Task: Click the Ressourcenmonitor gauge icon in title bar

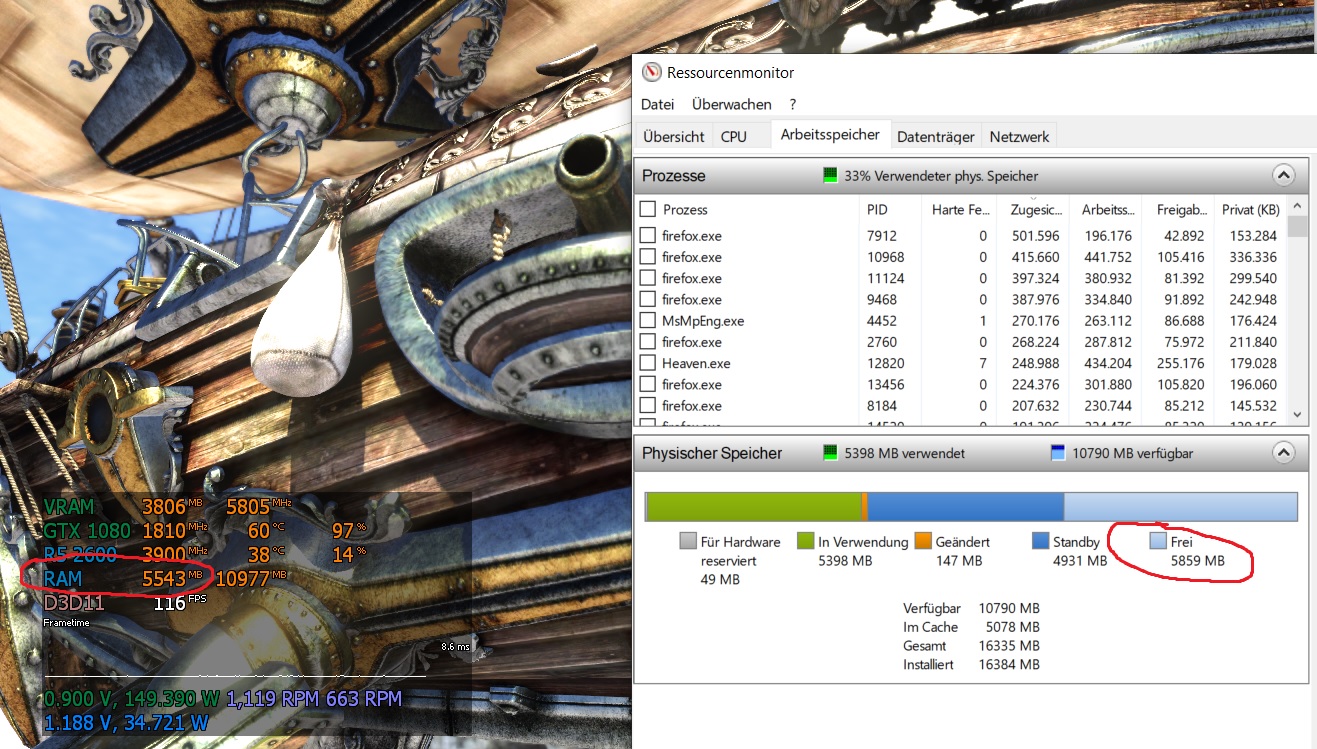Action: [652, 72]
